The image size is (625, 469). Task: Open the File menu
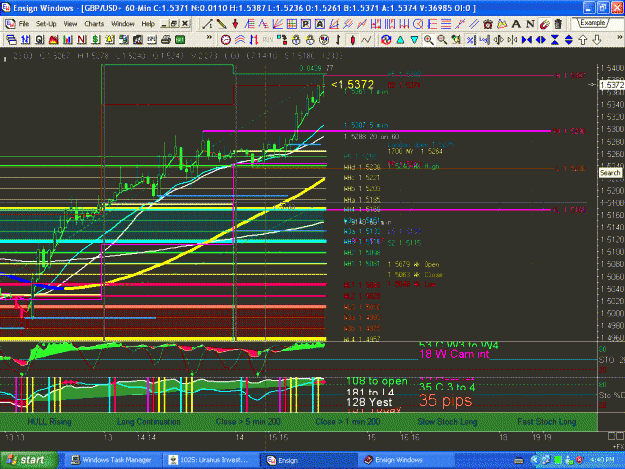click(x=24, y=24)
